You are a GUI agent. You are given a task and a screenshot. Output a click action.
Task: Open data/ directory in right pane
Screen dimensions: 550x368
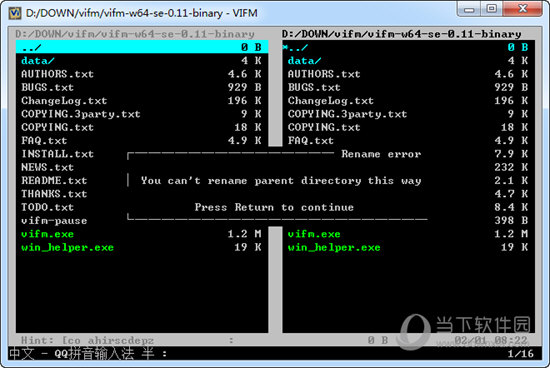(304, 61)
